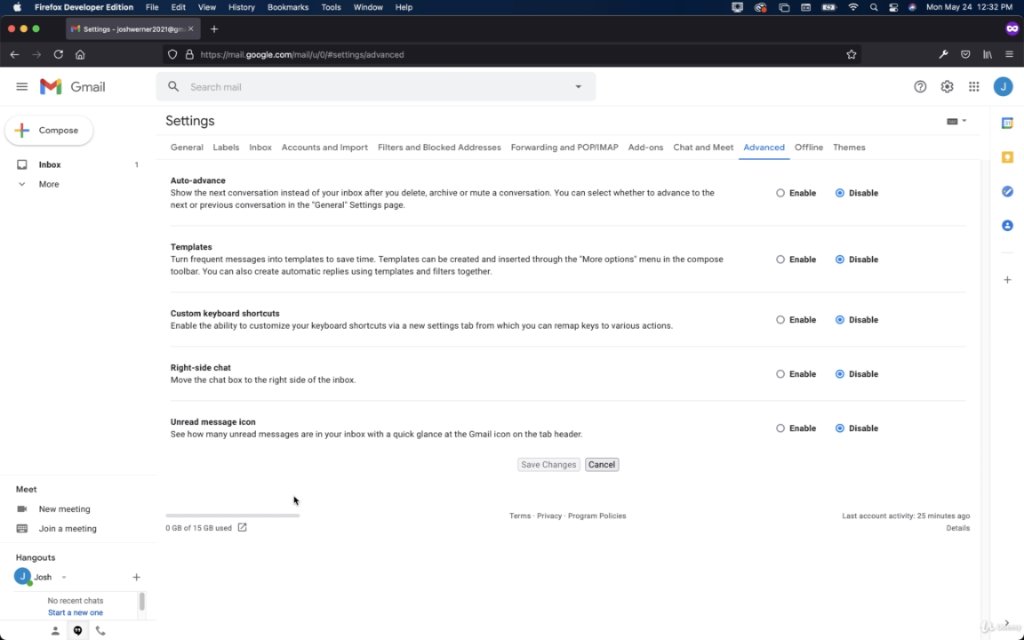Open the Calendar side panel icon
The image size is (1024, 640).
coord(1007,123)
